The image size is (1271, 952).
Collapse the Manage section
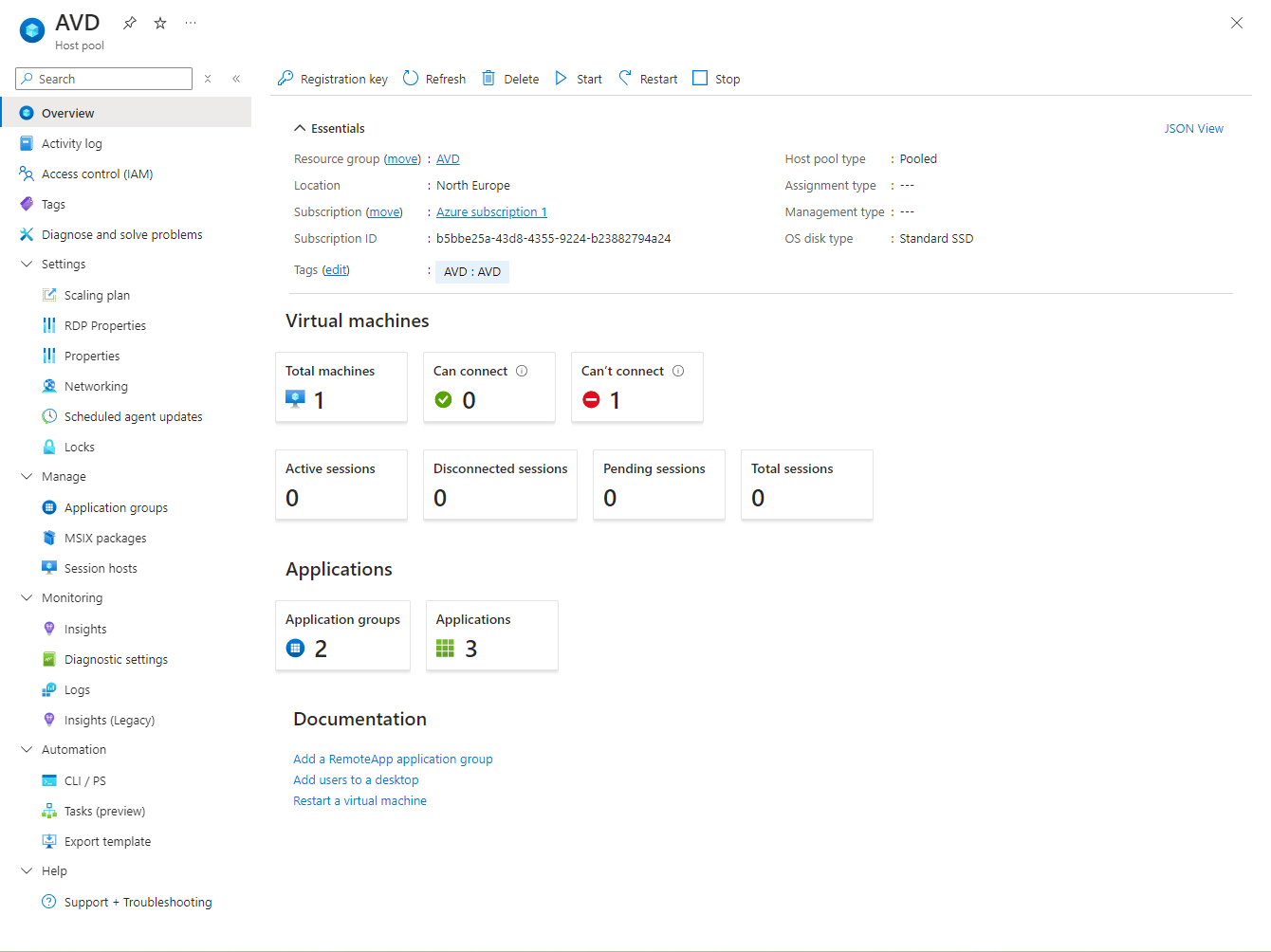27,477
